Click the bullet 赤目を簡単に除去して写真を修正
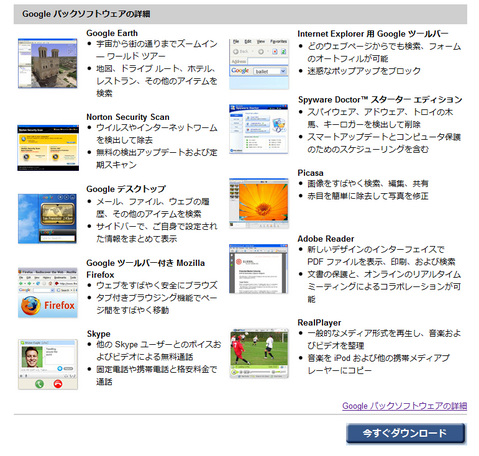Image resolution: width=479 pixels, height=456 pixels. click(368, 196)
